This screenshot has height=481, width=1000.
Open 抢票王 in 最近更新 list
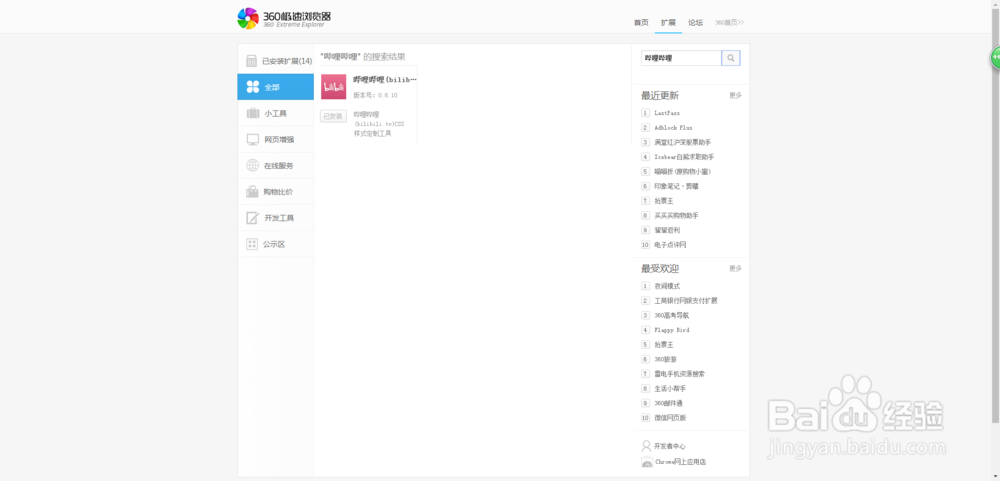(x=664, y=201)
